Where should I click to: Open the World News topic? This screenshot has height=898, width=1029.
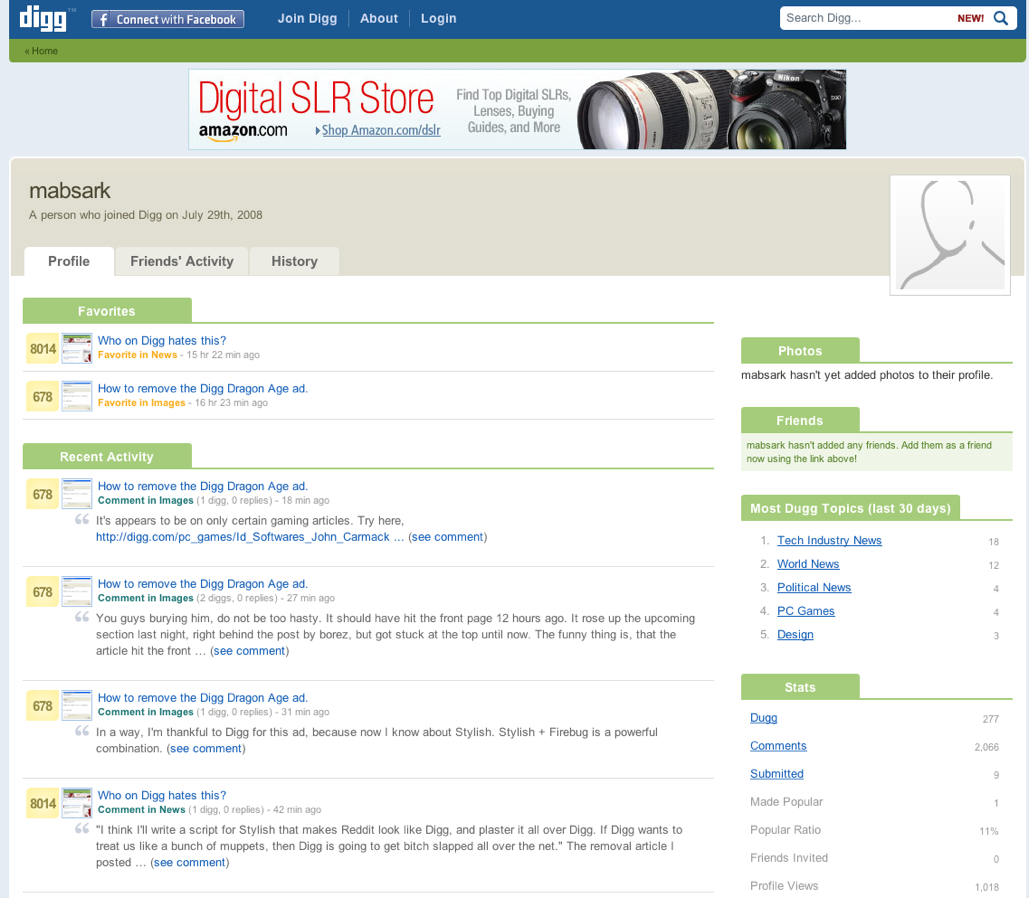coord(808,564)
